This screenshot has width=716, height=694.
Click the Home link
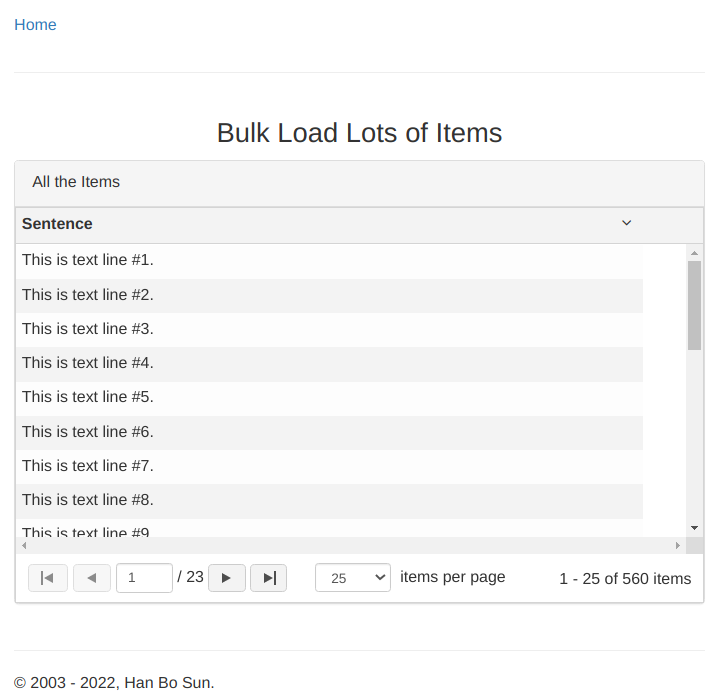click(x=35, y=25)
